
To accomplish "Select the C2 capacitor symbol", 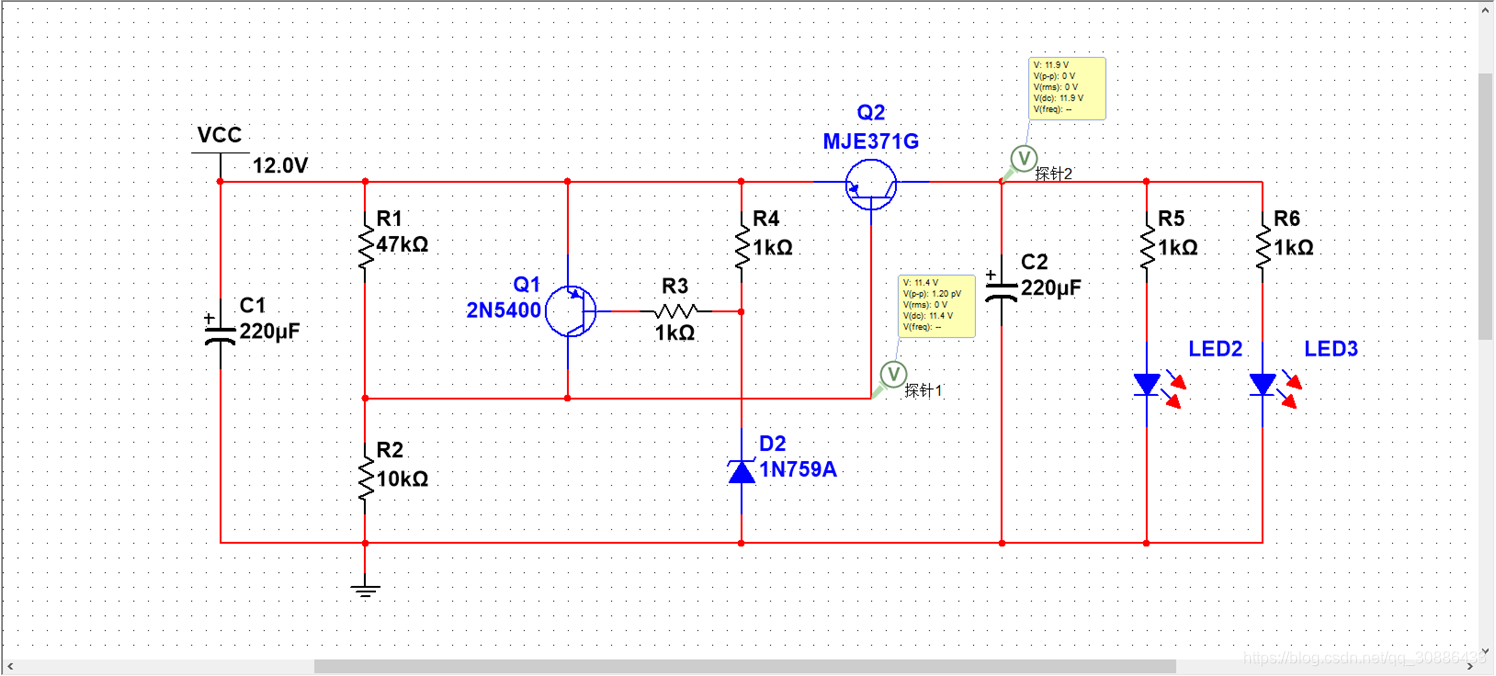I will click(1001, 289).
